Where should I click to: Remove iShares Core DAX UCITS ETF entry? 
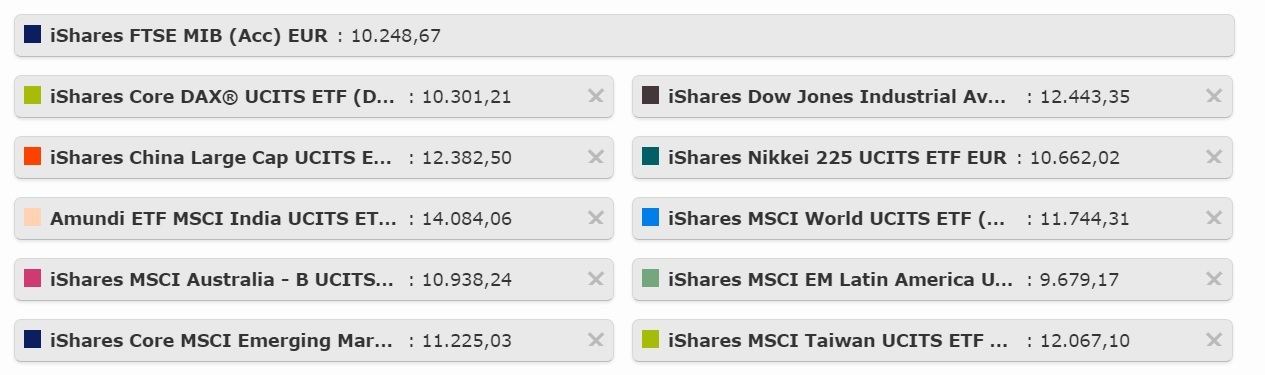tap(596, 96)
